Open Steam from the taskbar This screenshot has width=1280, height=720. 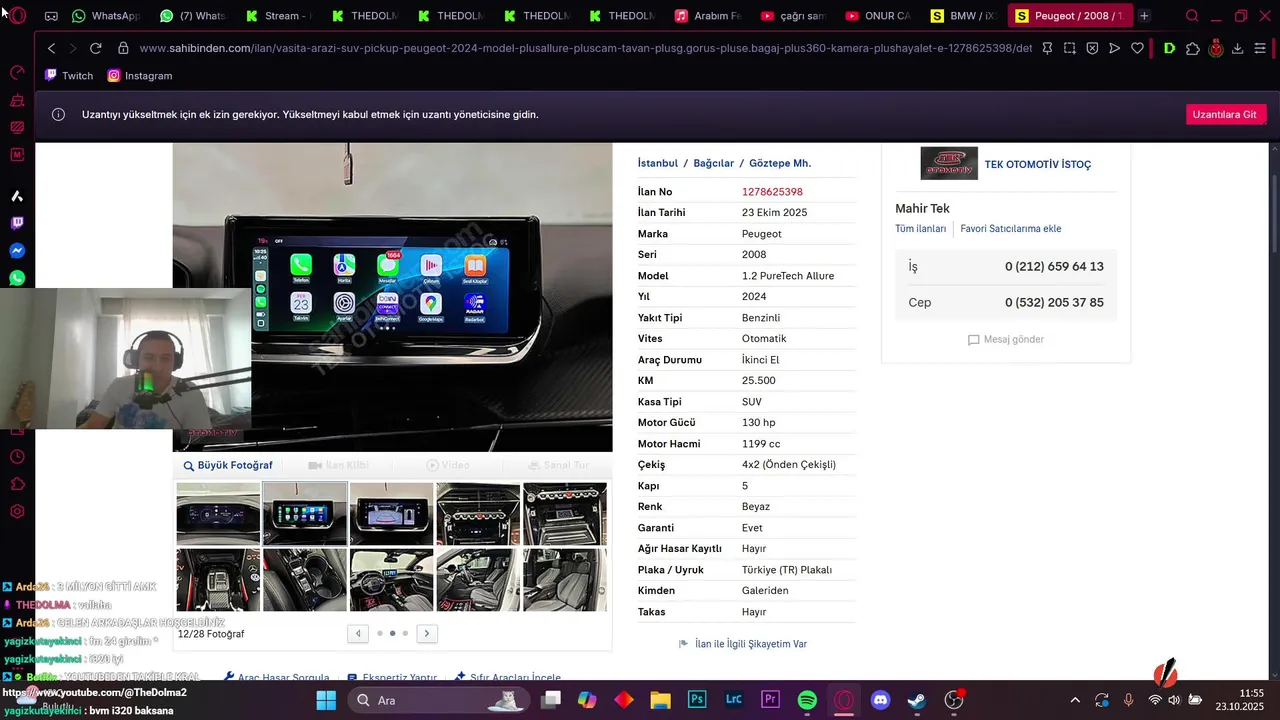(x=917, y=700)
